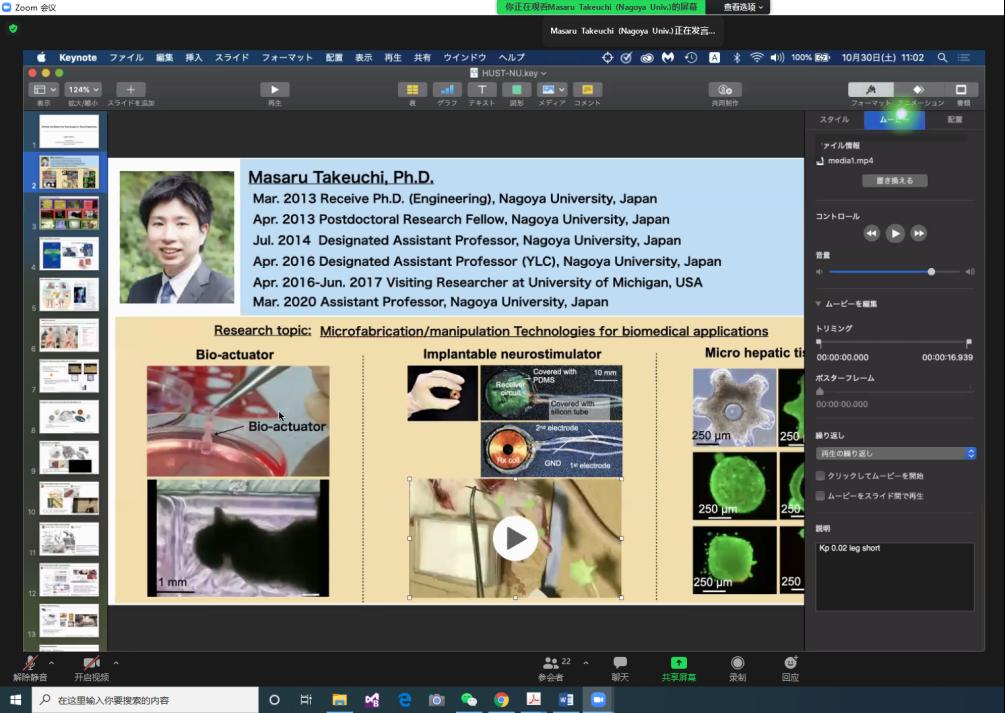Unmute the microphone in Zoom
The height and width of the screenshot is (713, 1005).
click(30, 664)
